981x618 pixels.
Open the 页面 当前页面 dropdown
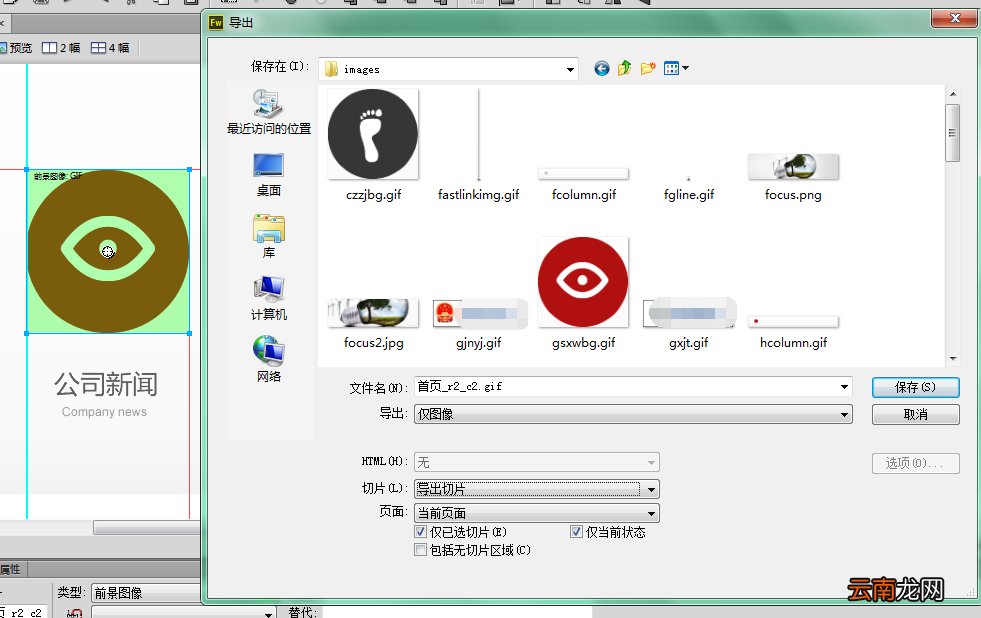[536, 513]
